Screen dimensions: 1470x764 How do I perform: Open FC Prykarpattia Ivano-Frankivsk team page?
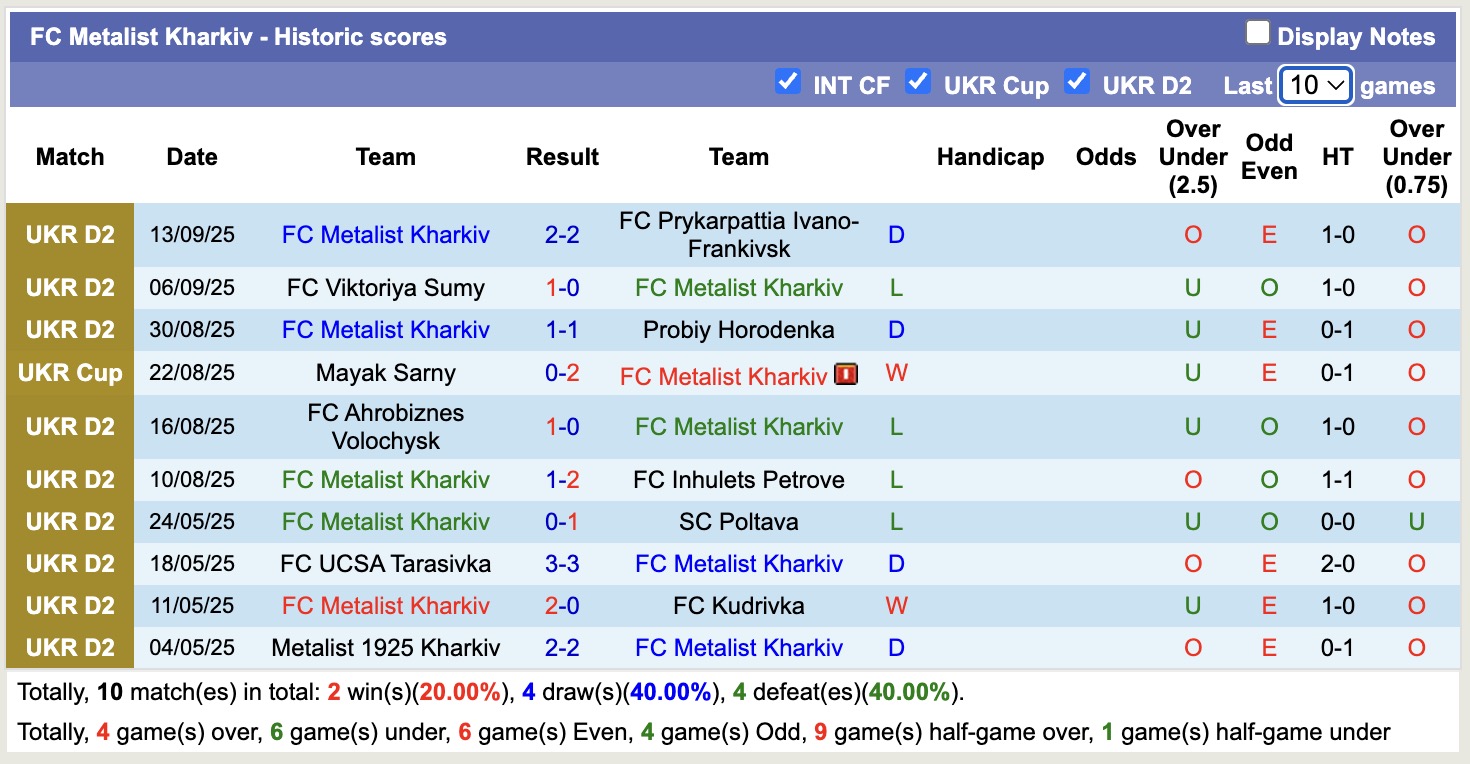(x=738, y=235)
